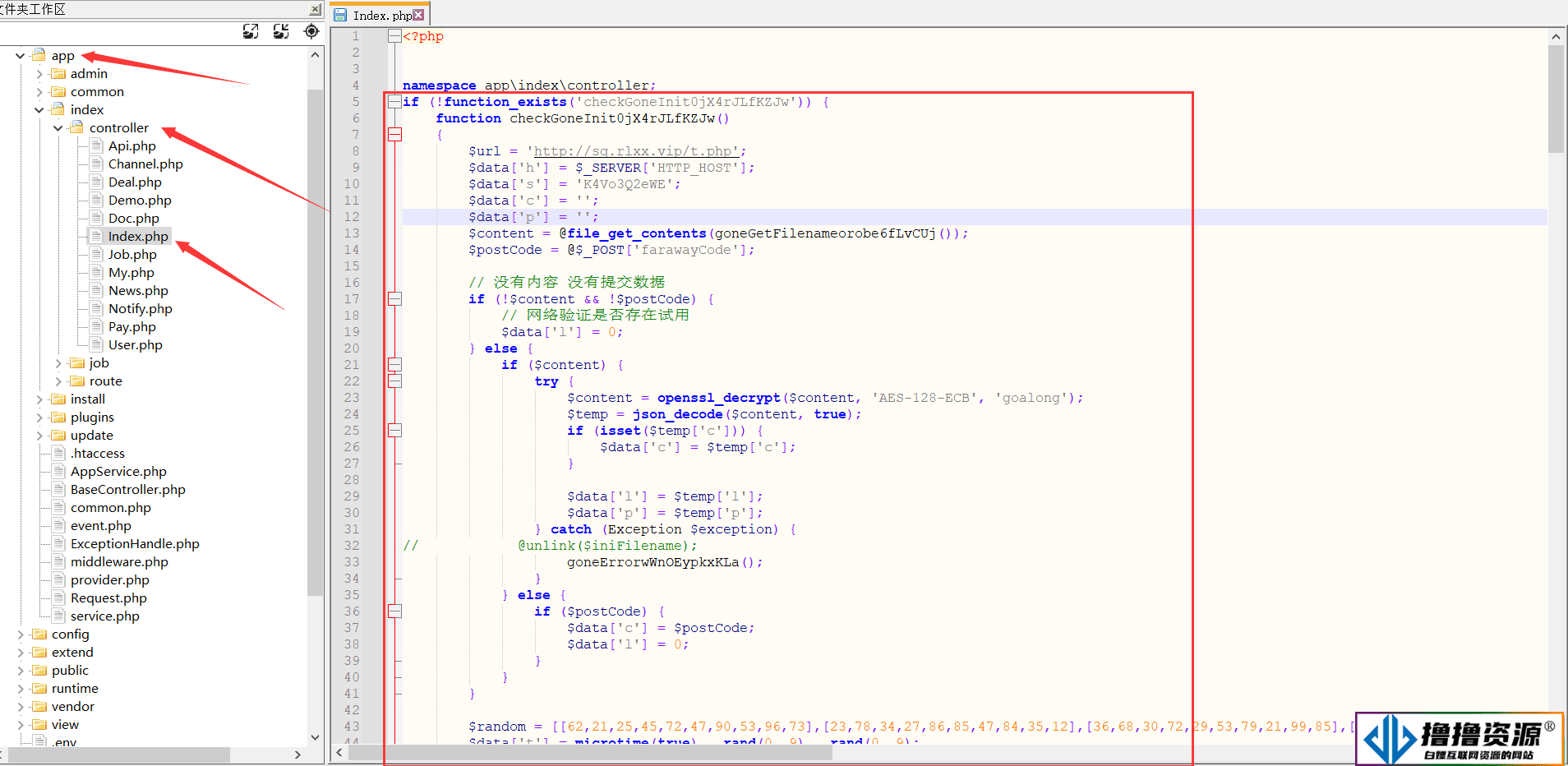Open Request.php in the file tree

[108, 598]
